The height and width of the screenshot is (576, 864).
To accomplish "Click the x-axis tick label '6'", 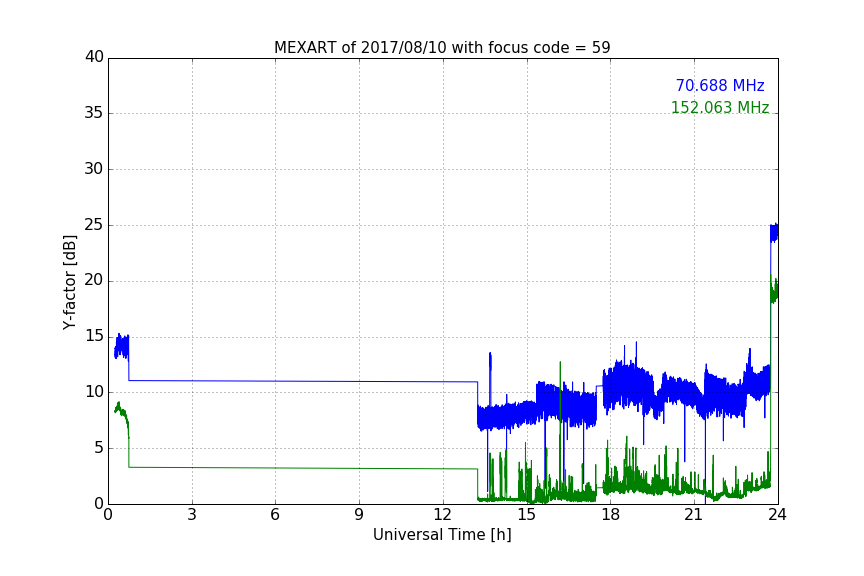I will pos(276,515).
